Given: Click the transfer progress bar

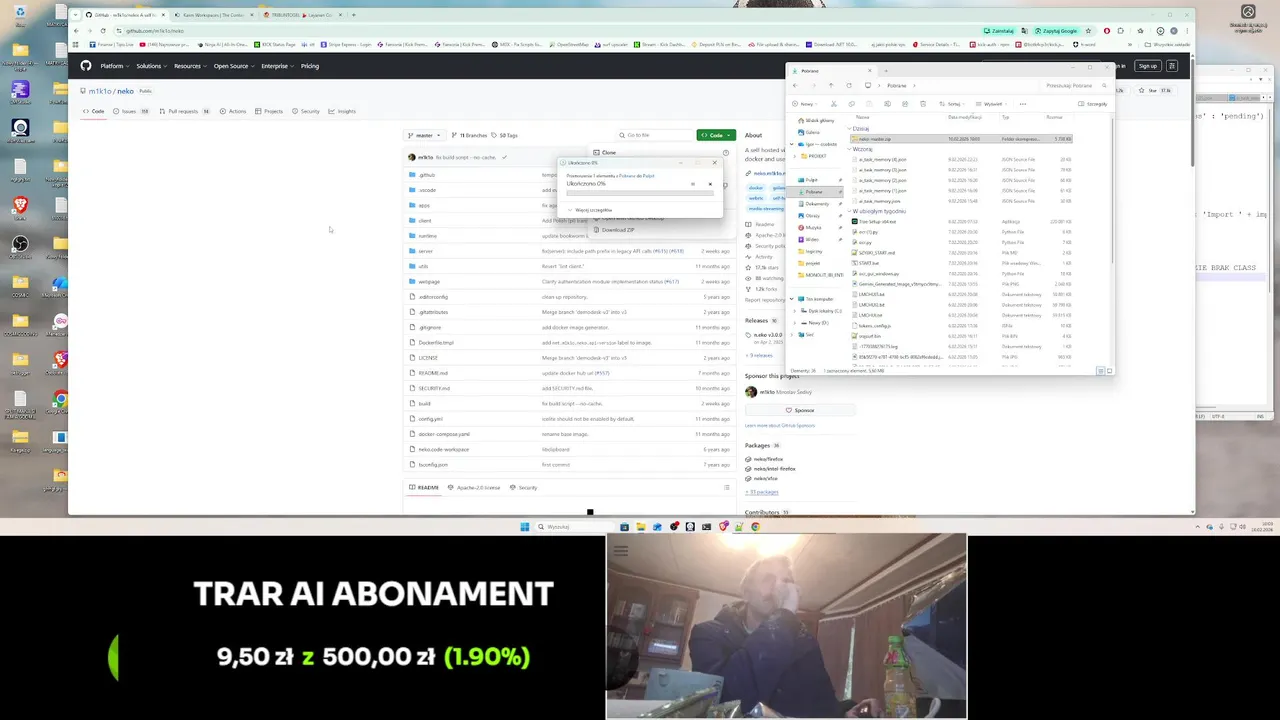Looking at the screenshot, I should (640, 193).
